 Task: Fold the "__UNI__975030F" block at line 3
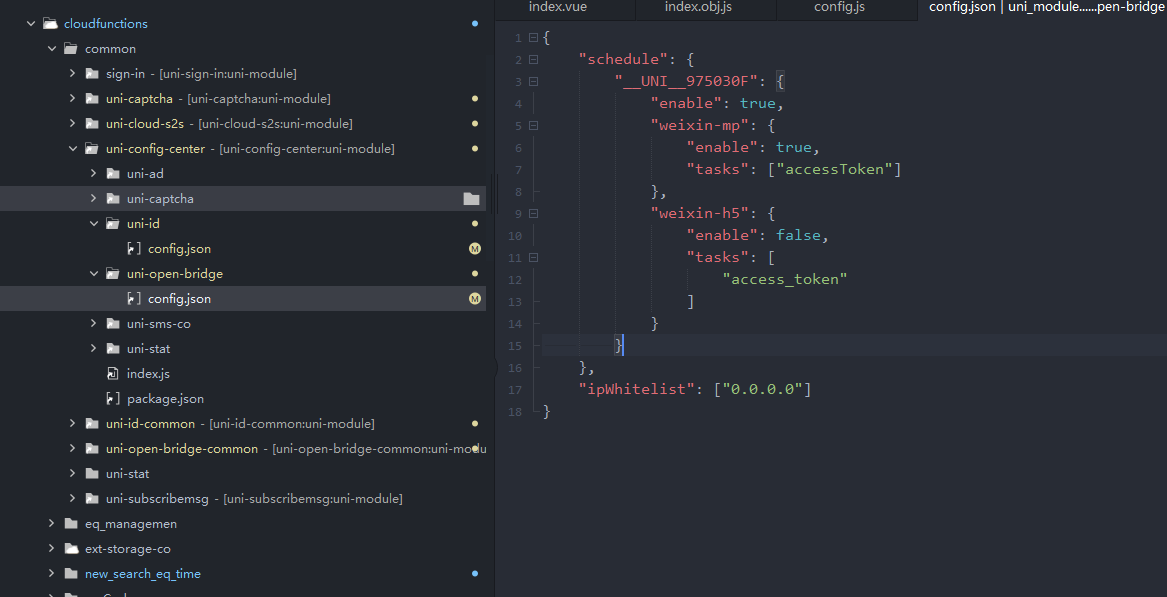point(533,81)
